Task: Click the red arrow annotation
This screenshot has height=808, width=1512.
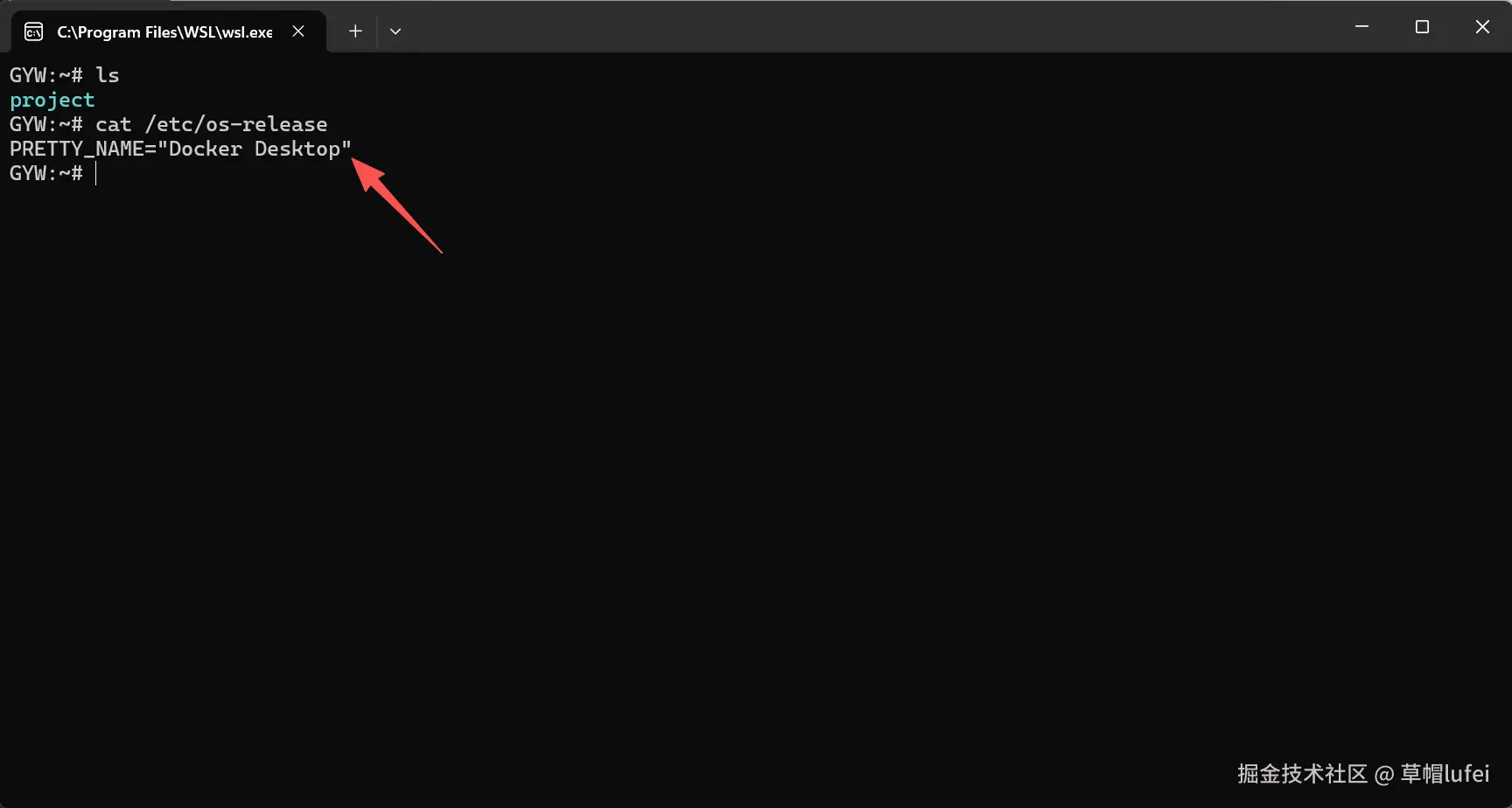Action: click(x=396, y=205)
